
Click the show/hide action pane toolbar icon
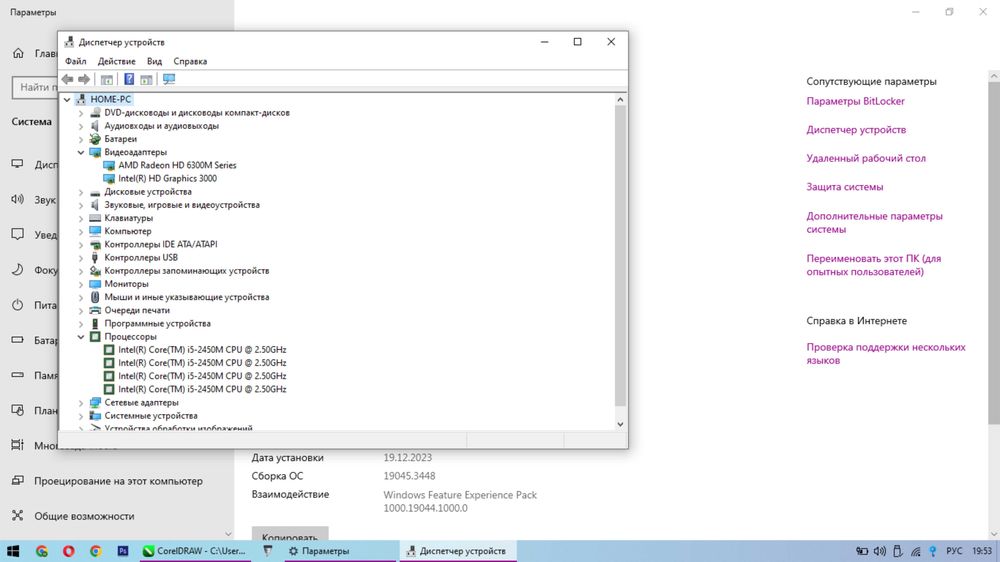coord(147,79)
